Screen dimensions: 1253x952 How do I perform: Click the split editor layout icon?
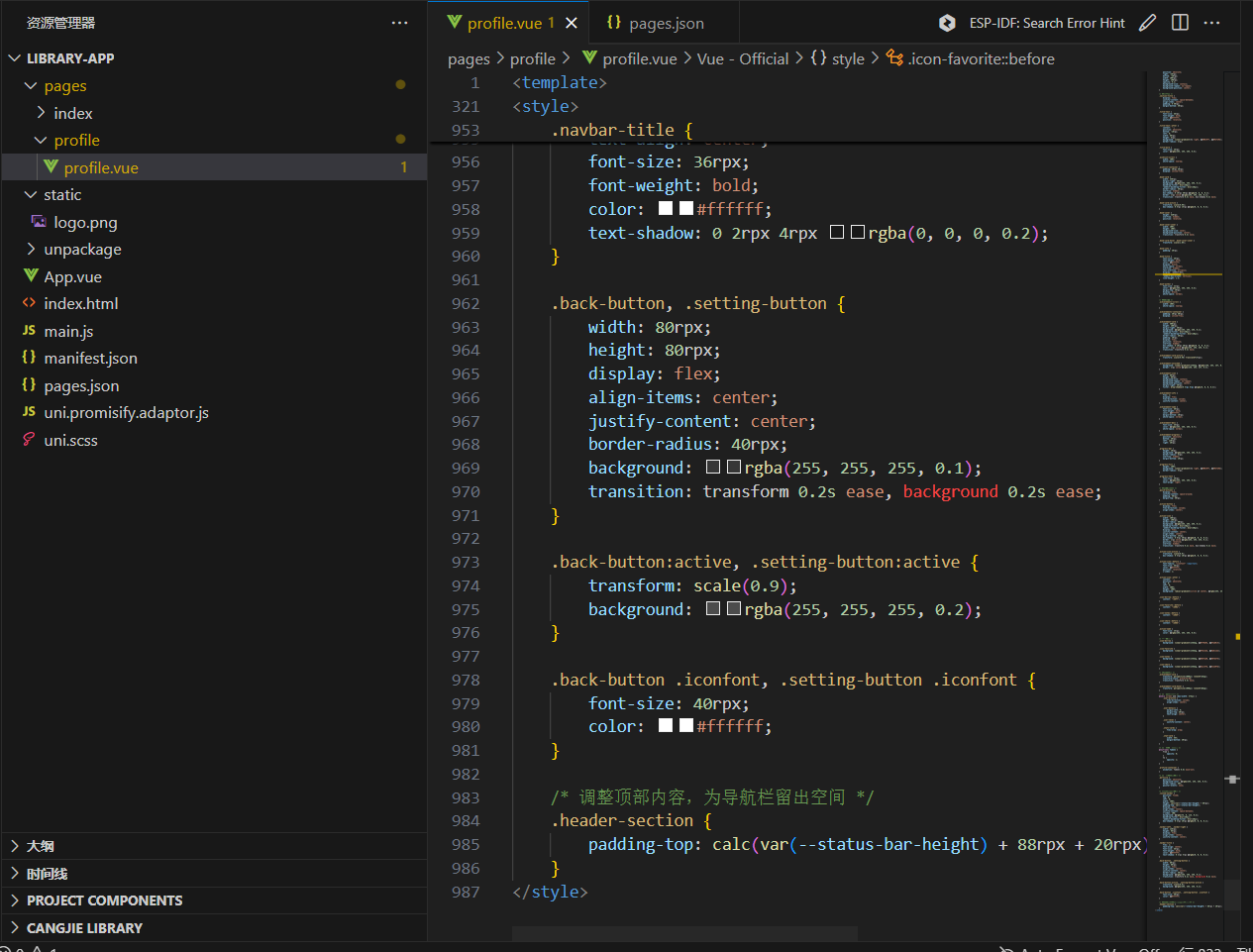click(x=1180, y=23)
